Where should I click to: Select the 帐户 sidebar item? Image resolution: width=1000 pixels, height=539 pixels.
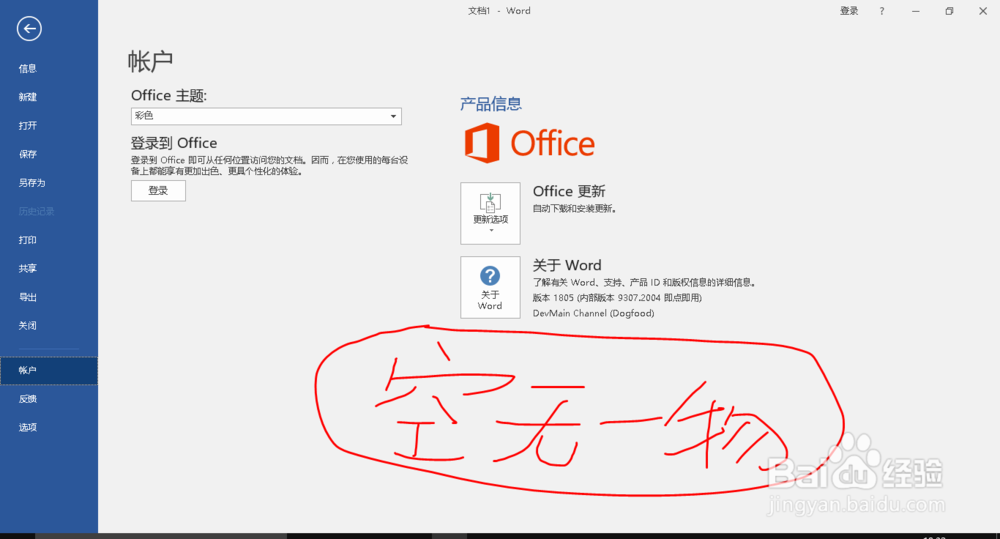[49, 371]
